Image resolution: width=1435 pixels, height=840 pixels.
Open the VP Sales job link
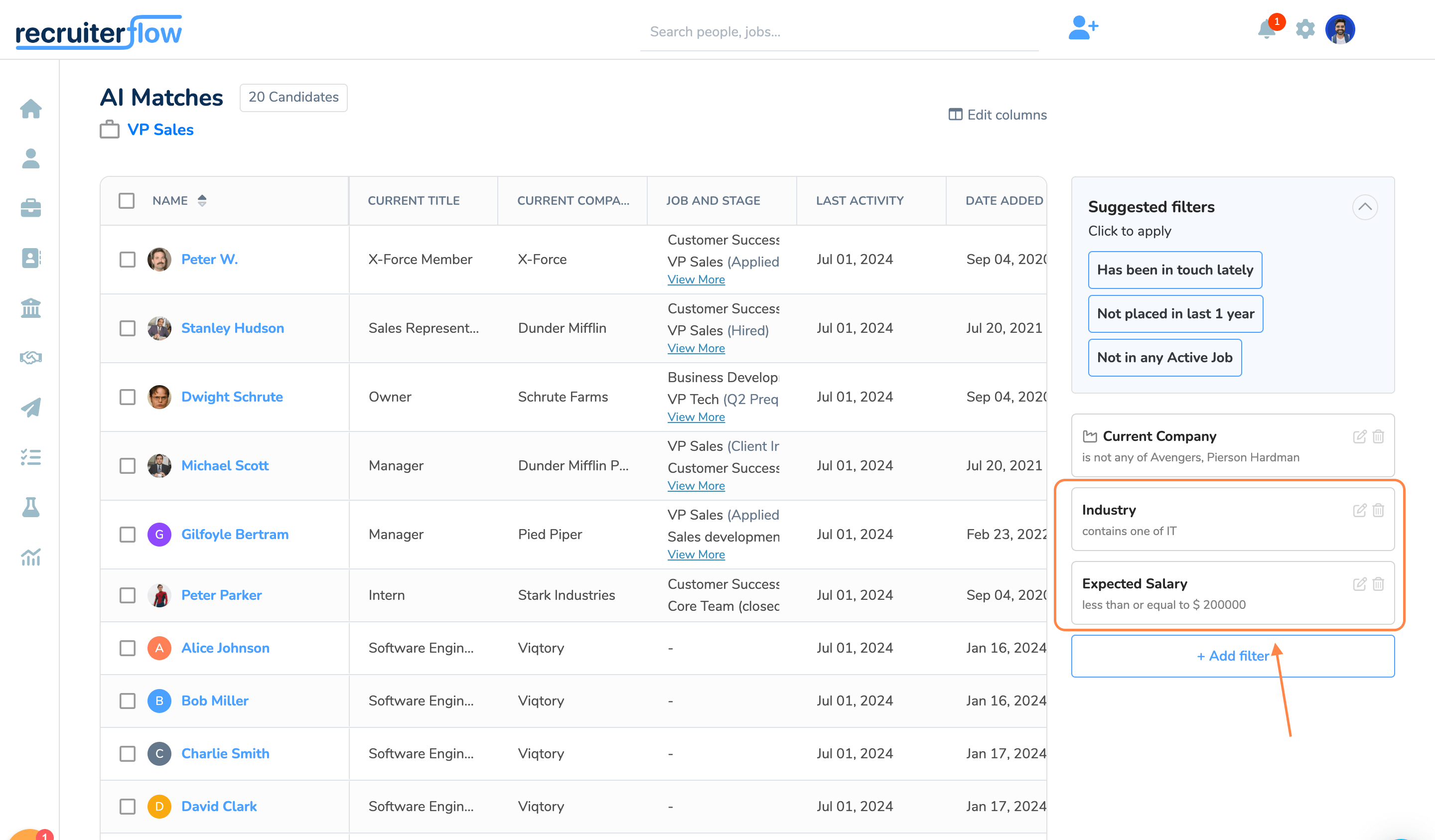pos(160,130)
